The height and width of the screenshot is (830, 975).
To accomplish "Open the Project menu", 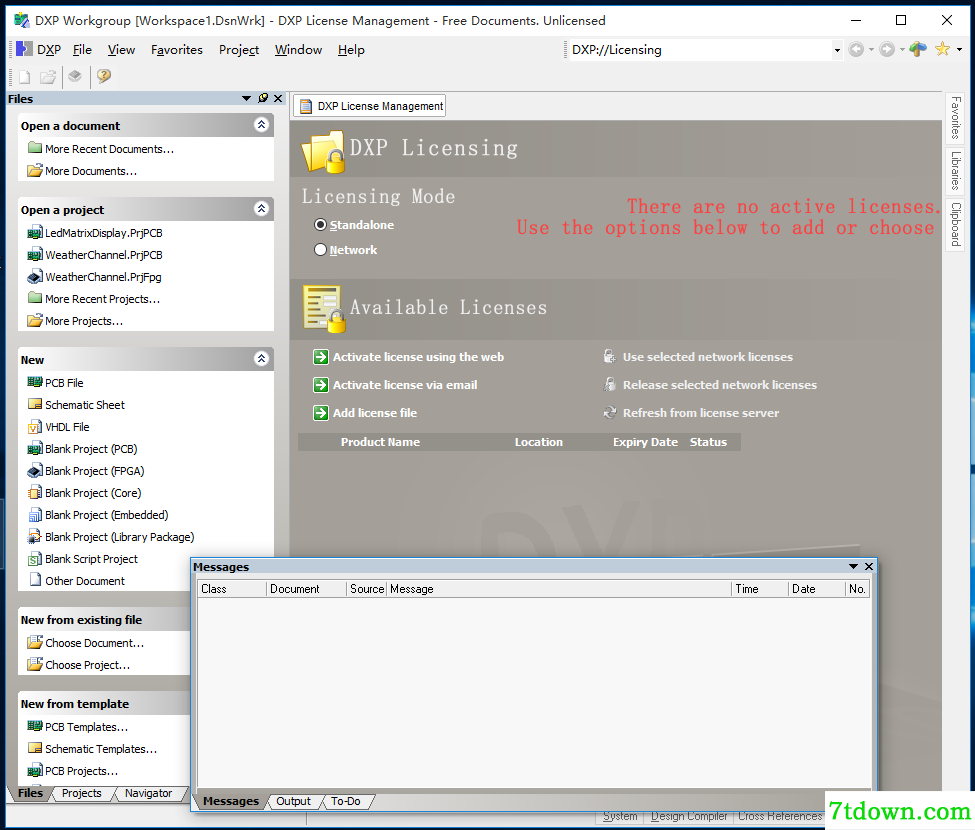I will pos(239,50).
